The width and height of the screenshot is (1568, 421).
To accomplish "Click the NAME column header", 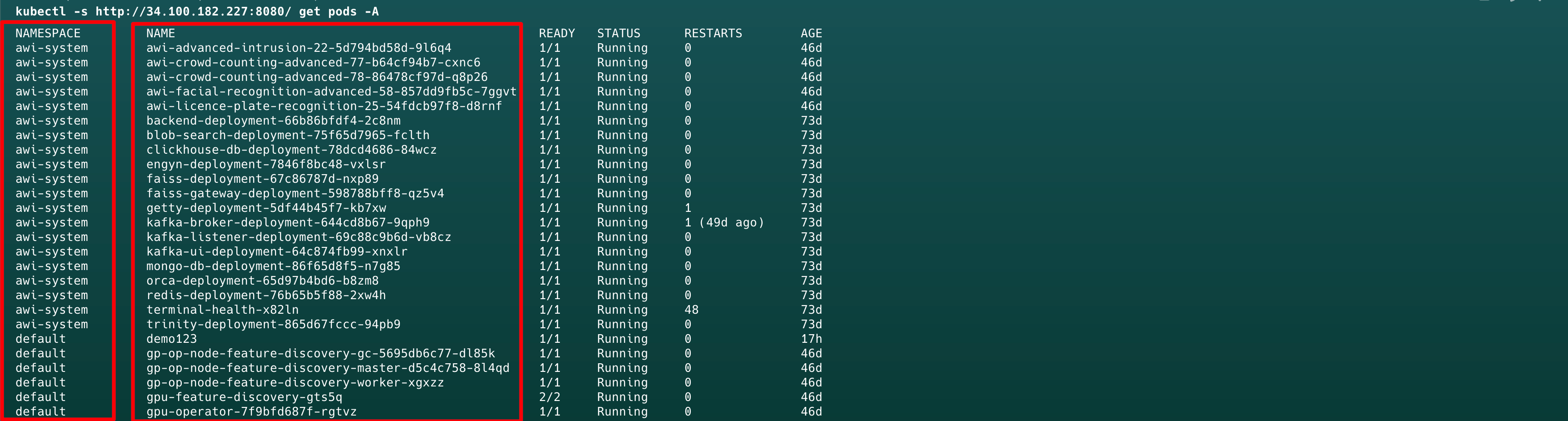I will (160, 34).
